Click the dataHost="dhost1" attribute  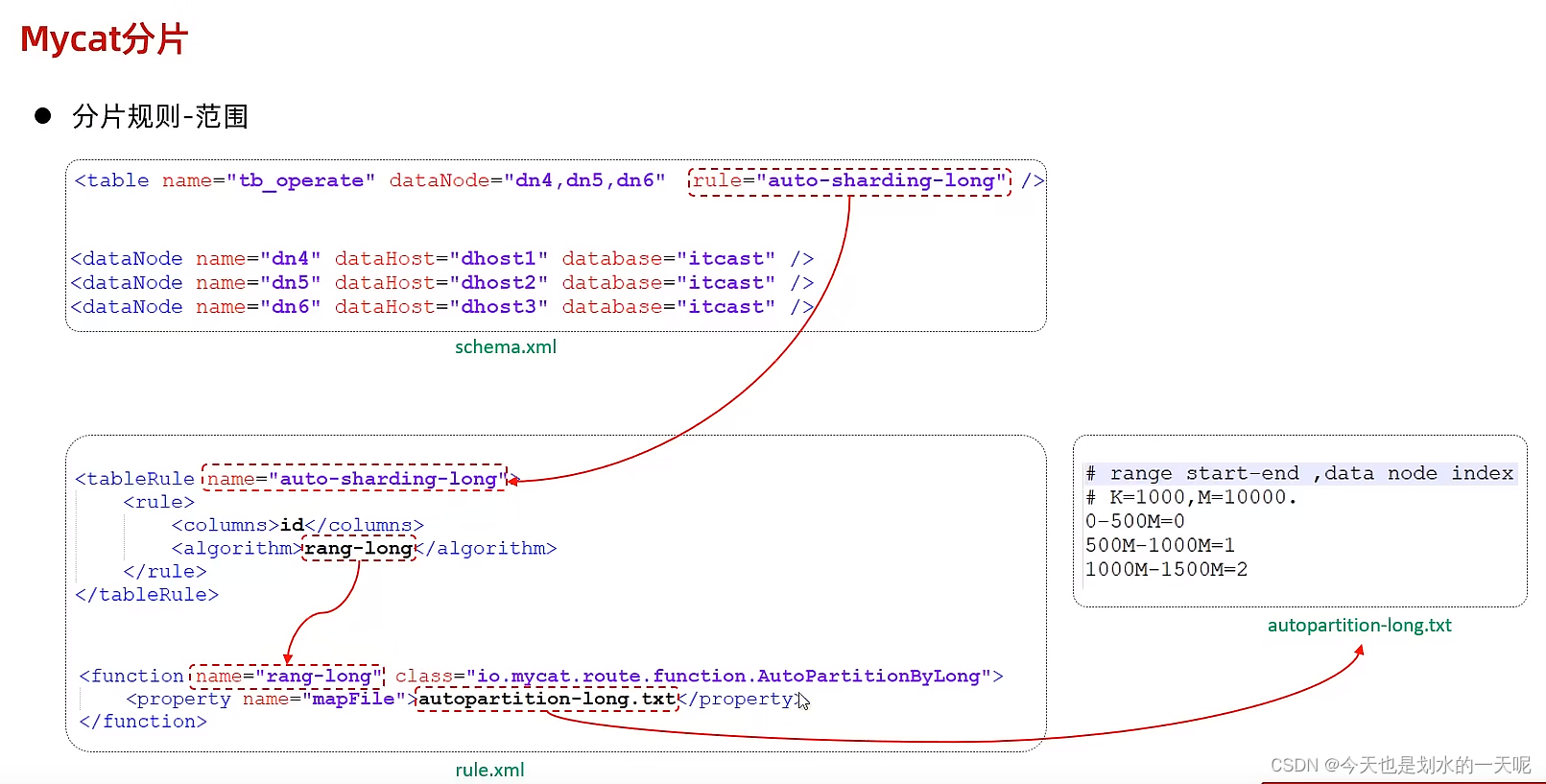point(441,259)
